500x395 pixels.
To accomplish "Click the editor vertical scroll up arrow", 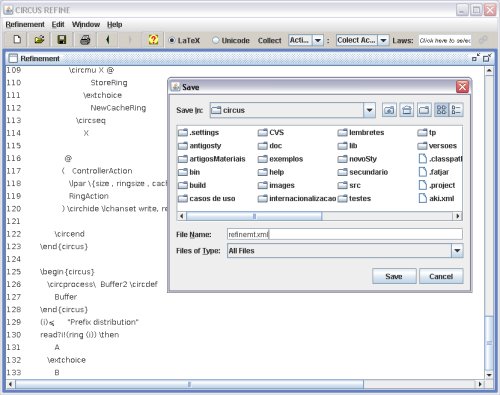I will [489, 71].
